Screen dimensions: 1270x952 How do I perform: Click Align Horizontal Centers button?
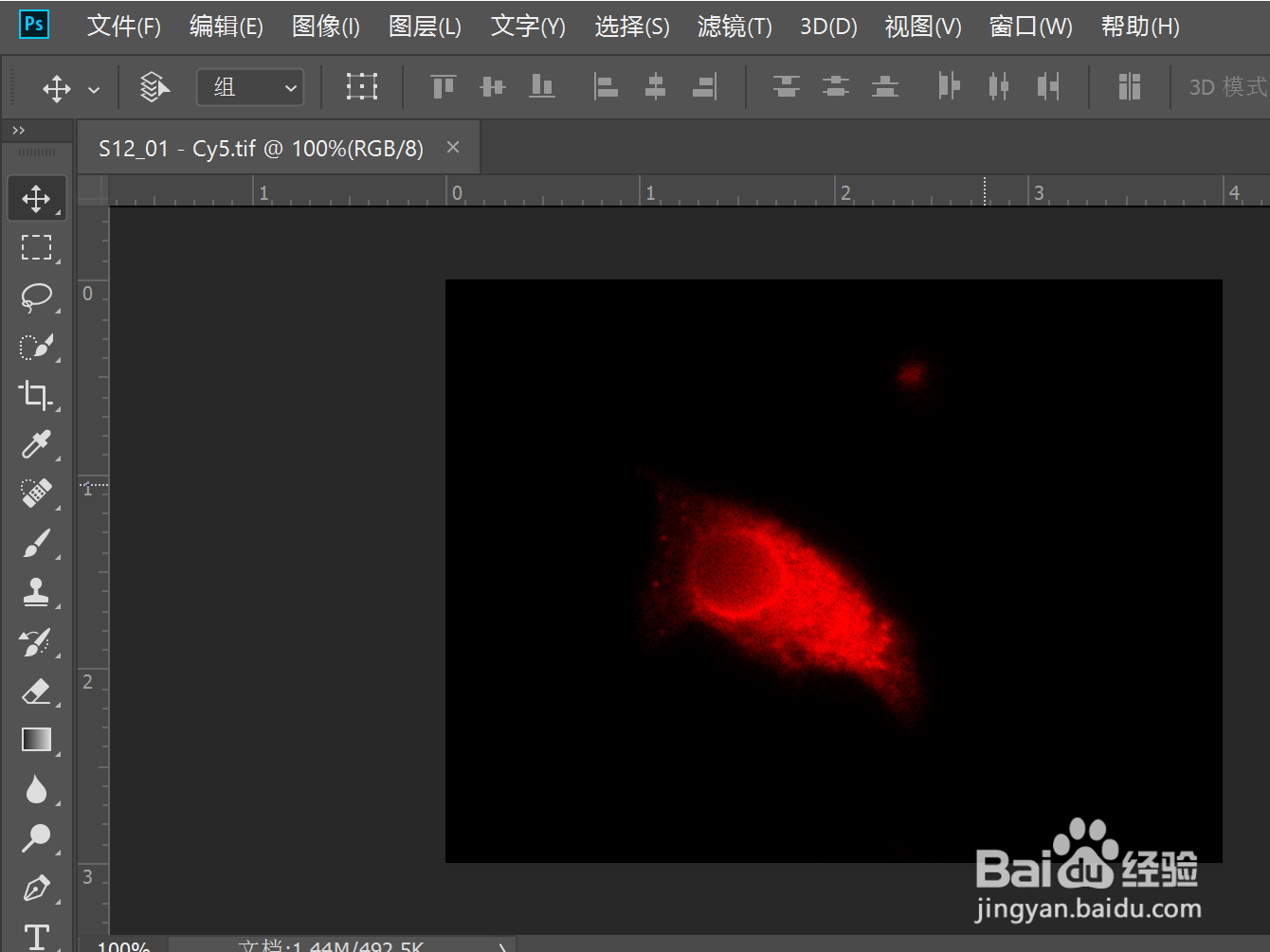[x=655, y=87]
